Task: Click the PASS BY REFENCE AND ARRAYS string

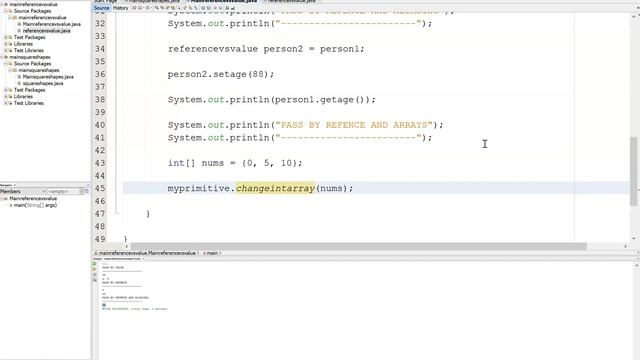Action: tap(354, 125)
